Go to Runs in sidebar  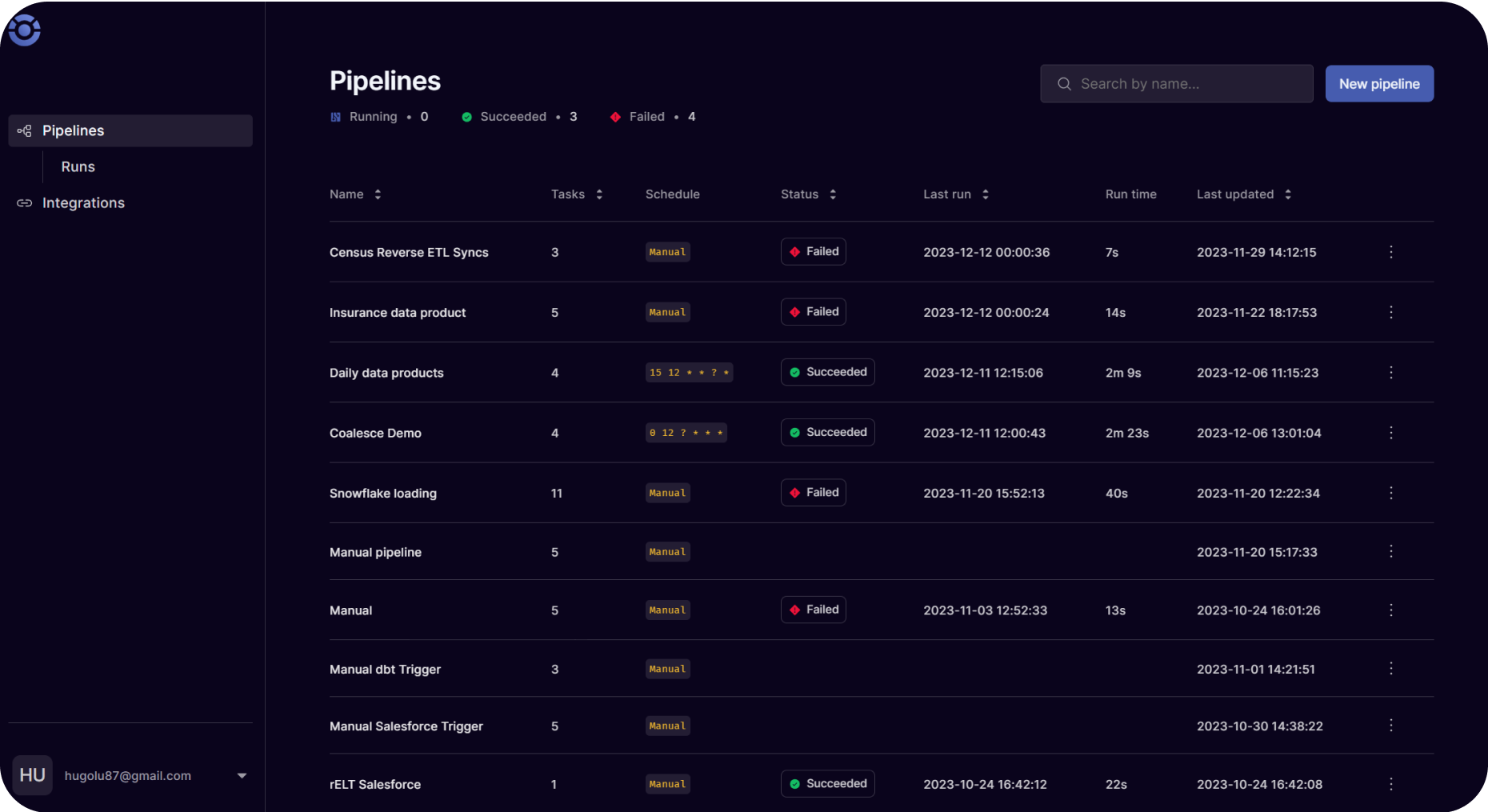tap(78, 166)
